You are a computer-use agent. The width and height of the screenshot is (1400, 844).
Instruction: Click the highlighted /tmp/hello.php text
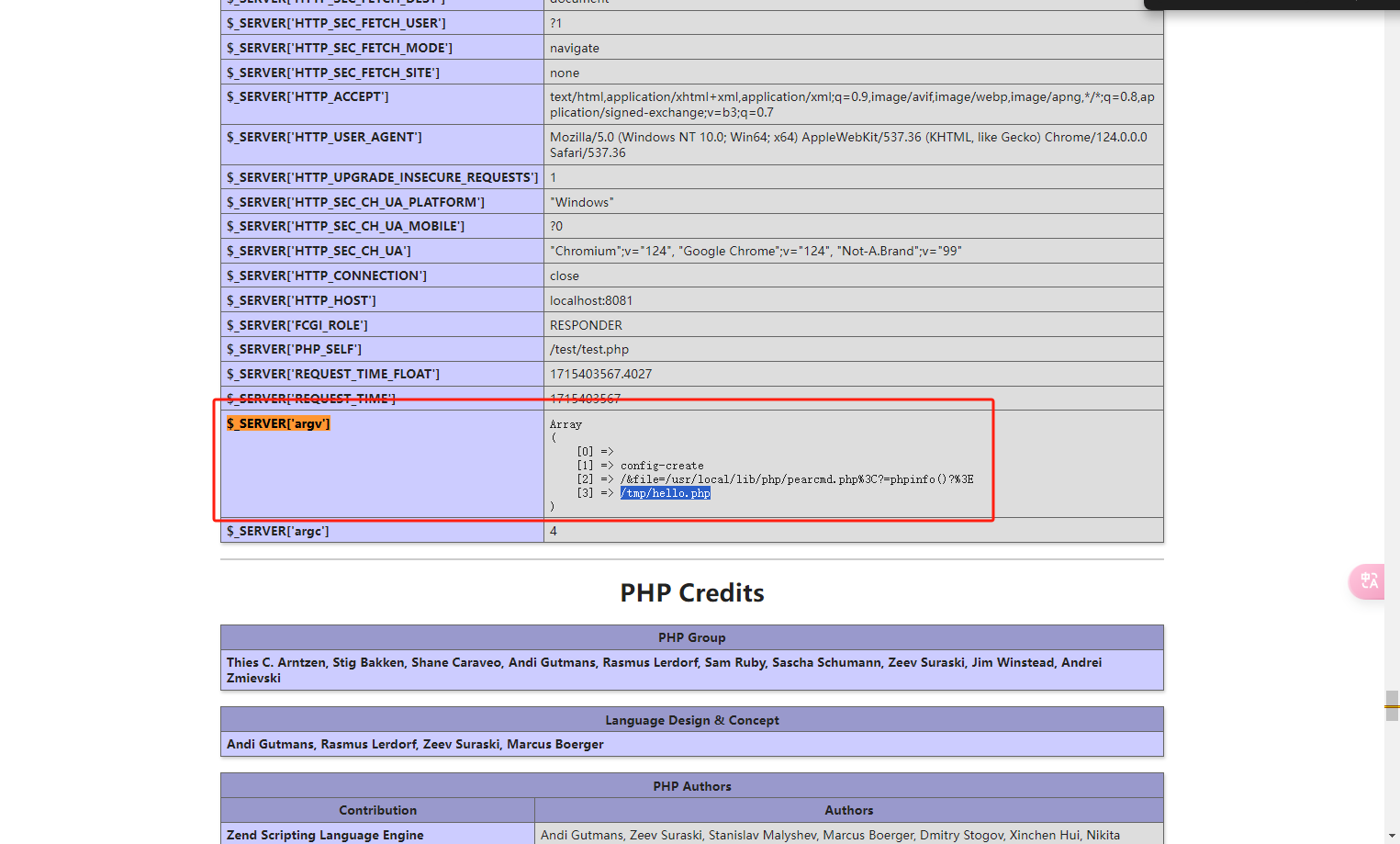click(x=666, y=493)
